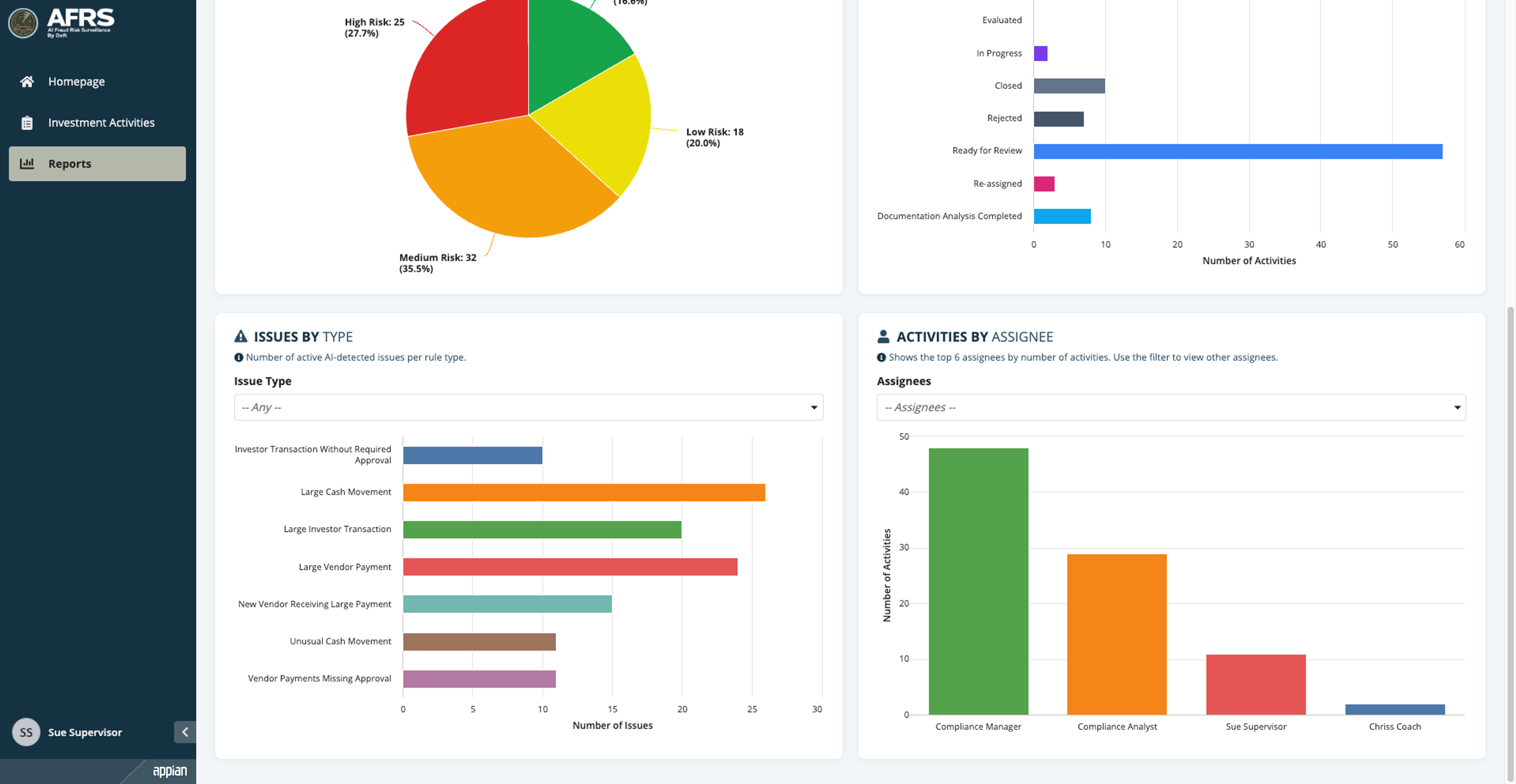Click the 'Large Cash Movement' axis label
Viewport: 1516px width, 784px height.
click(x=345, y=492)
